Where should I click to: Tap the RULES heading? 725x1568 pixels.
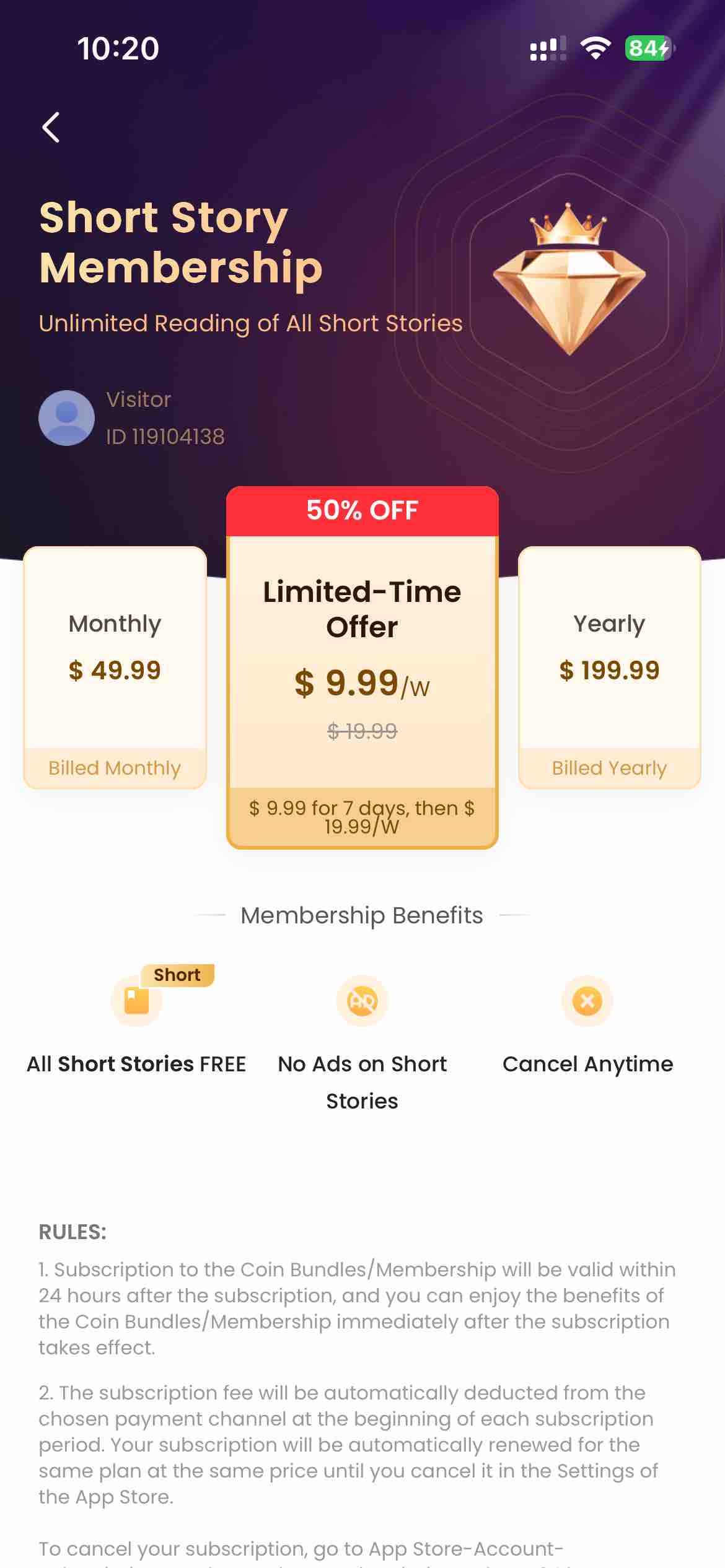click(x=72, y=1232)
